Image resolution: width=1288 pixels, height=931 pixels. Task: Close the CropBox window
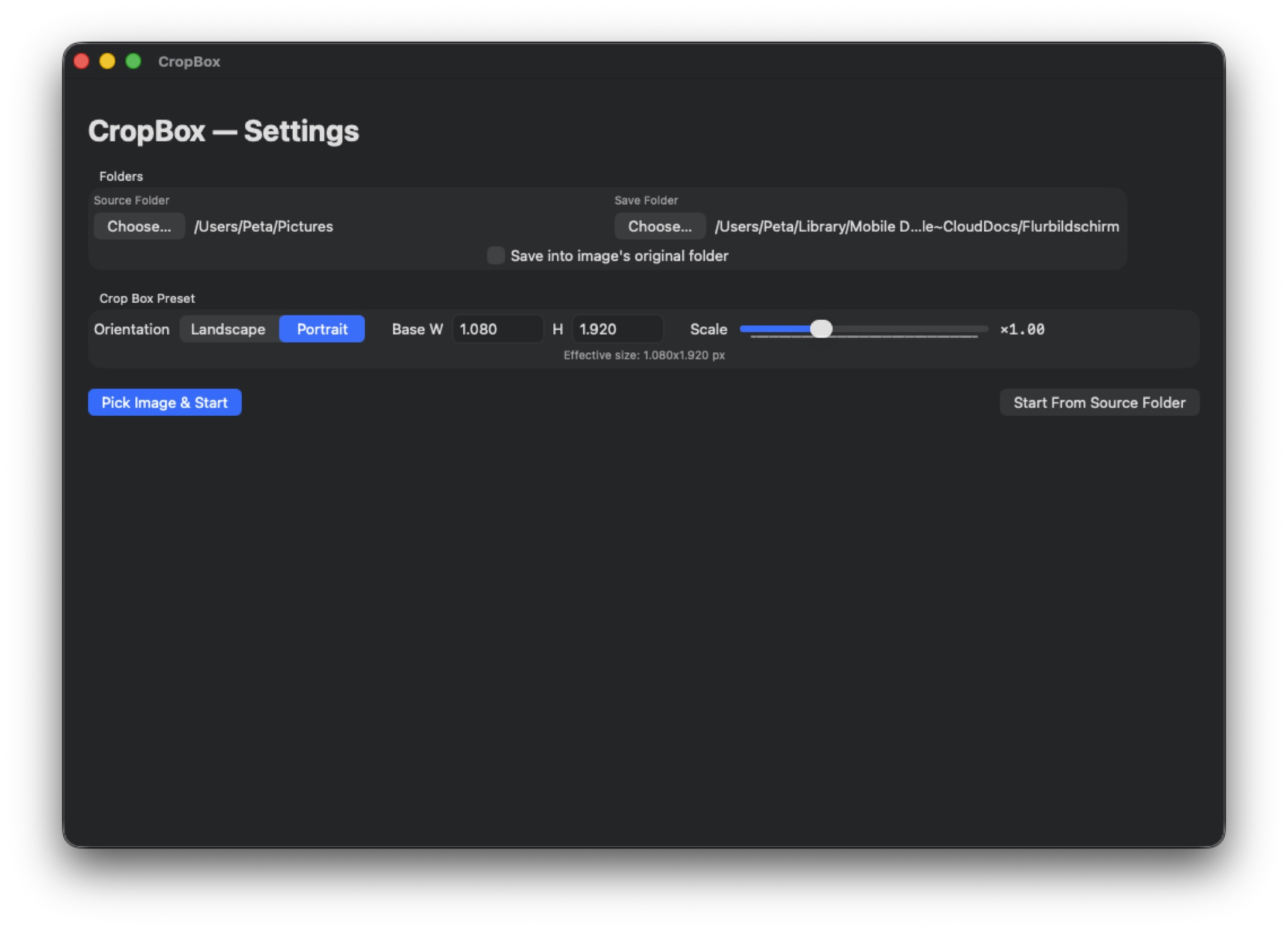tap(81, 61)
